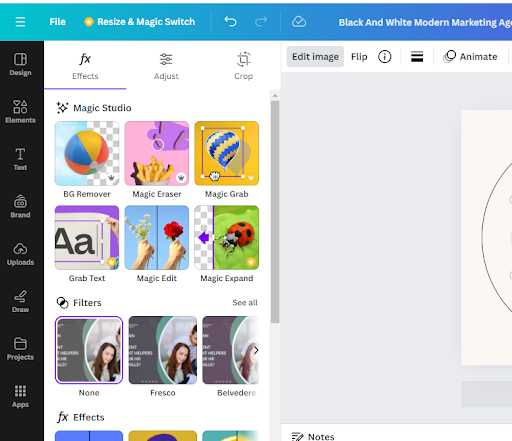Image resolution: width=512 pixels, height=441 pixels.
Task: Select the BG Remover thumbnail
Action: (87, 153)
